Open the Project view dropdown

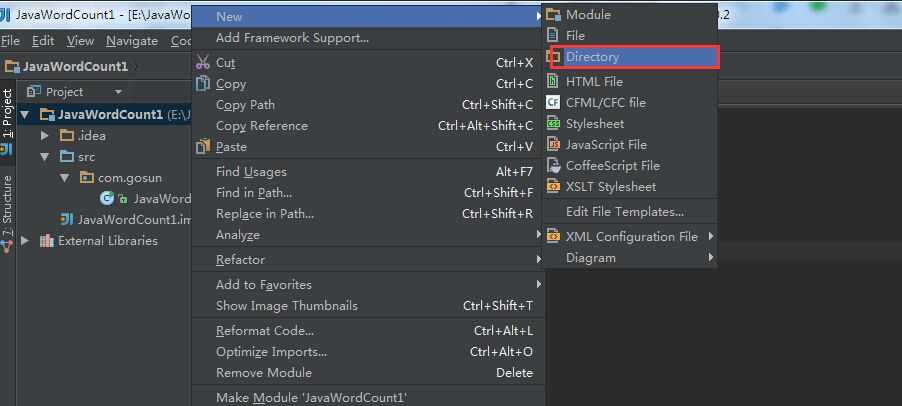[x=118, y=92]
